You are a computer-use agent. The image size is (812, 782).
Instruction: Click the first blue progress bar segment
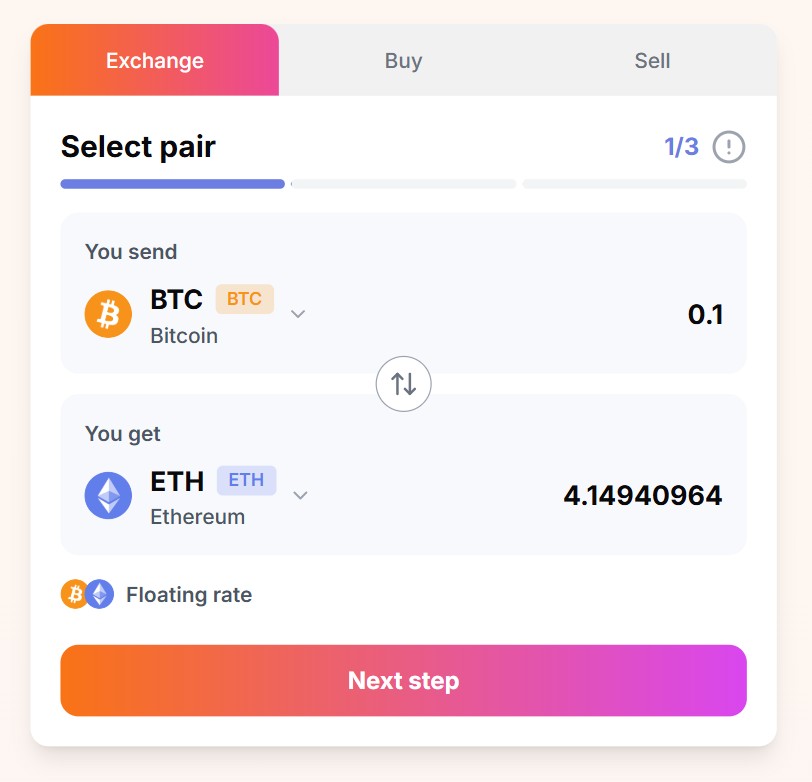tap(172, 184)
